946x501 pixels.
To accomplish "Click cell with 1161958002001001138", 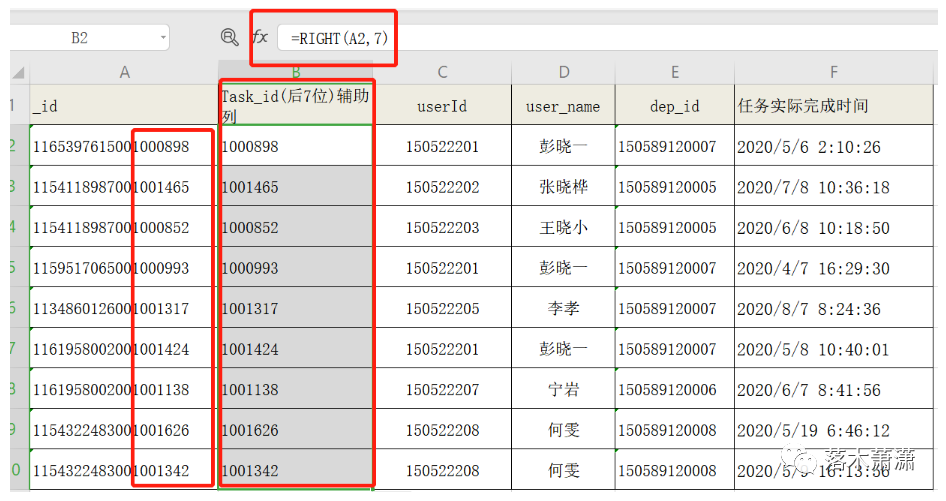I will [124, 389].
